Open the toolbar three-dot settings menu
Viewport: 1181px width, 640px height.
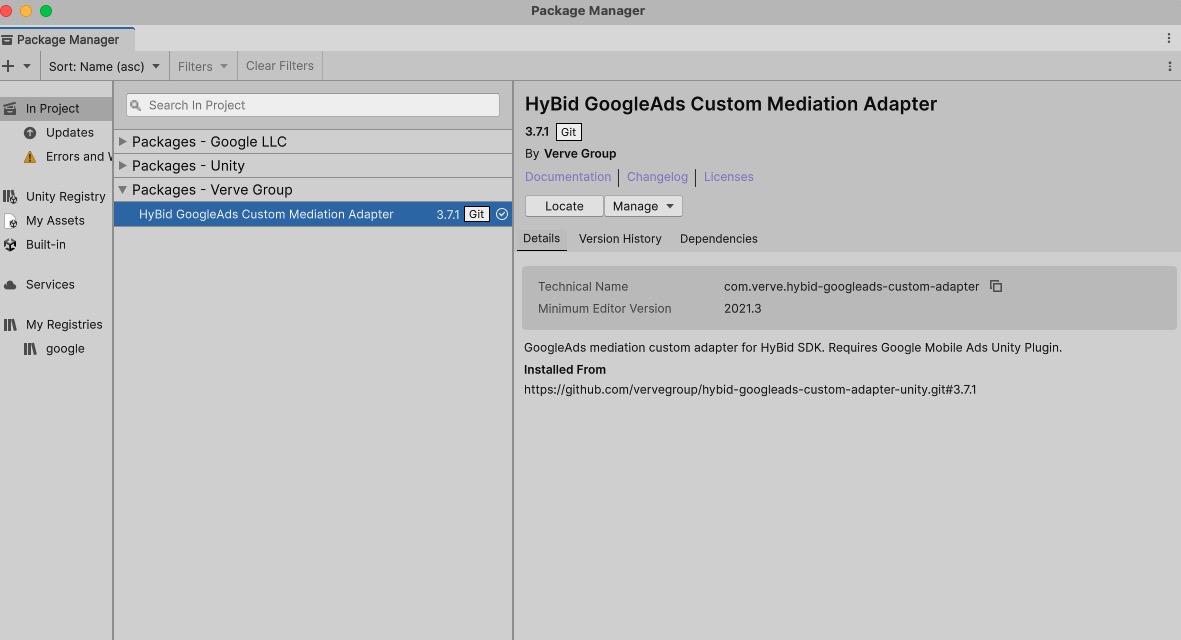[x=1169, y=66]
